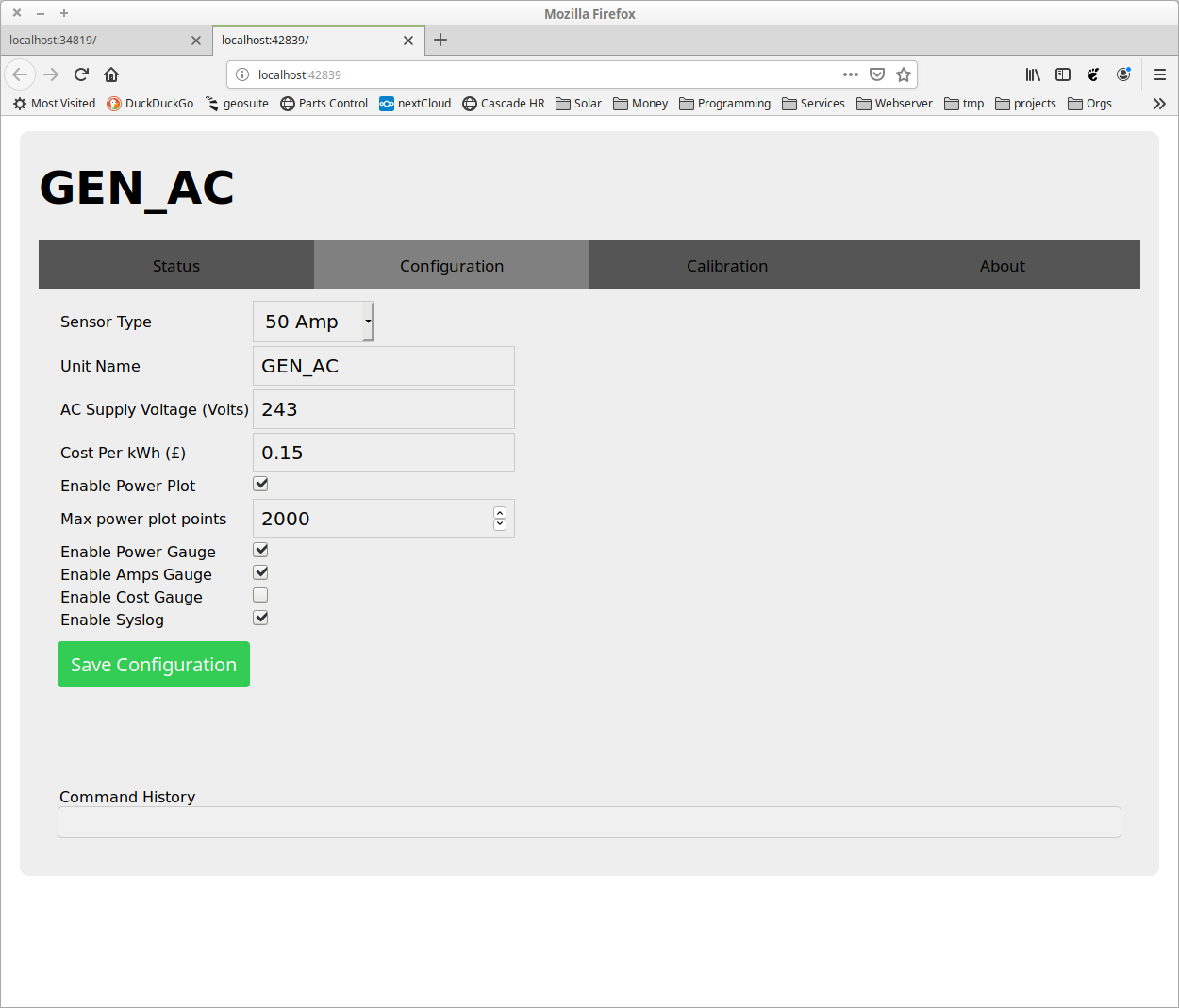The height and width of the screenshot is (1008, 1179).
Task: Open page actions three-dot menu
Action: 850,74
